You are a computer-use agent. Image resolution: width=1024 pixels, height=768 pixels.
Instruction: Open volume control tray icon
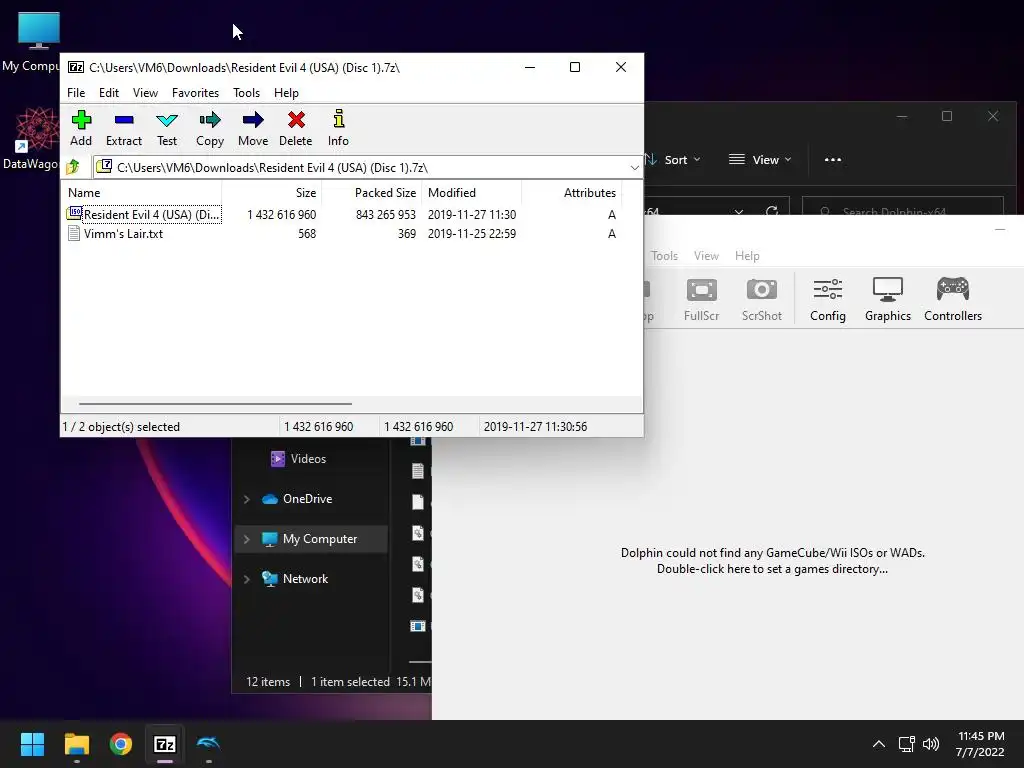coord(931,744)
